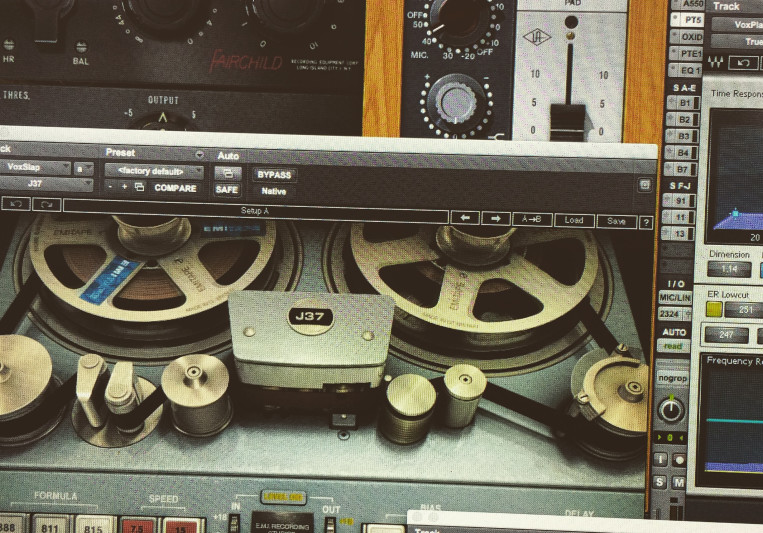763x533 pixels.
Task: Select the EQ 1 insert slot
Action: point(685,71)
